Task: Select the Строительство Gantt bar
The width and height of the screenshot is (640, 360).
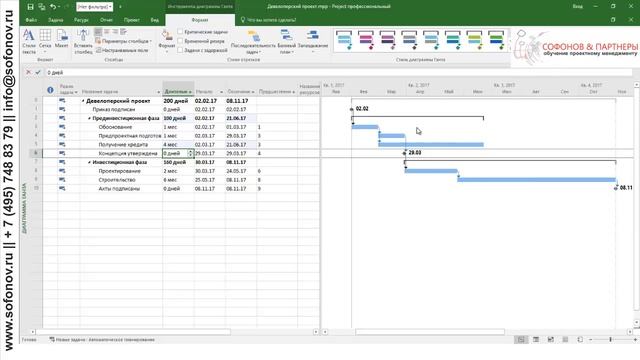Action: (x=537, y=180)
